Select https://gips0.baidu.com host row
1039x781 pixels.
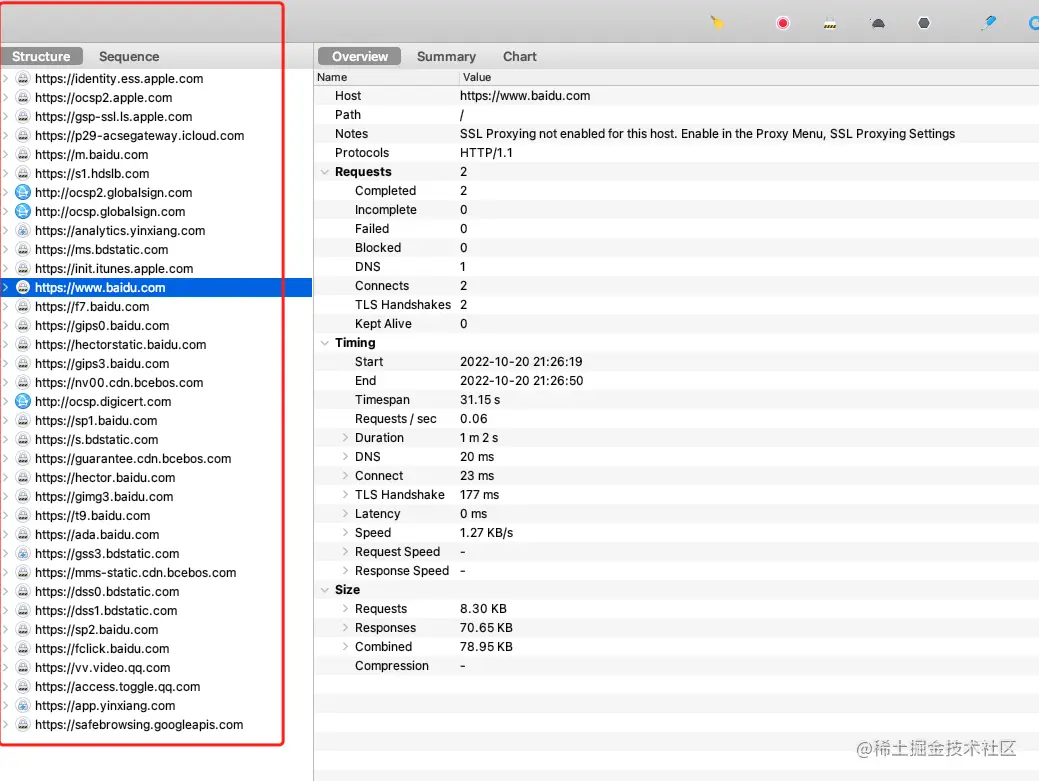156,325
